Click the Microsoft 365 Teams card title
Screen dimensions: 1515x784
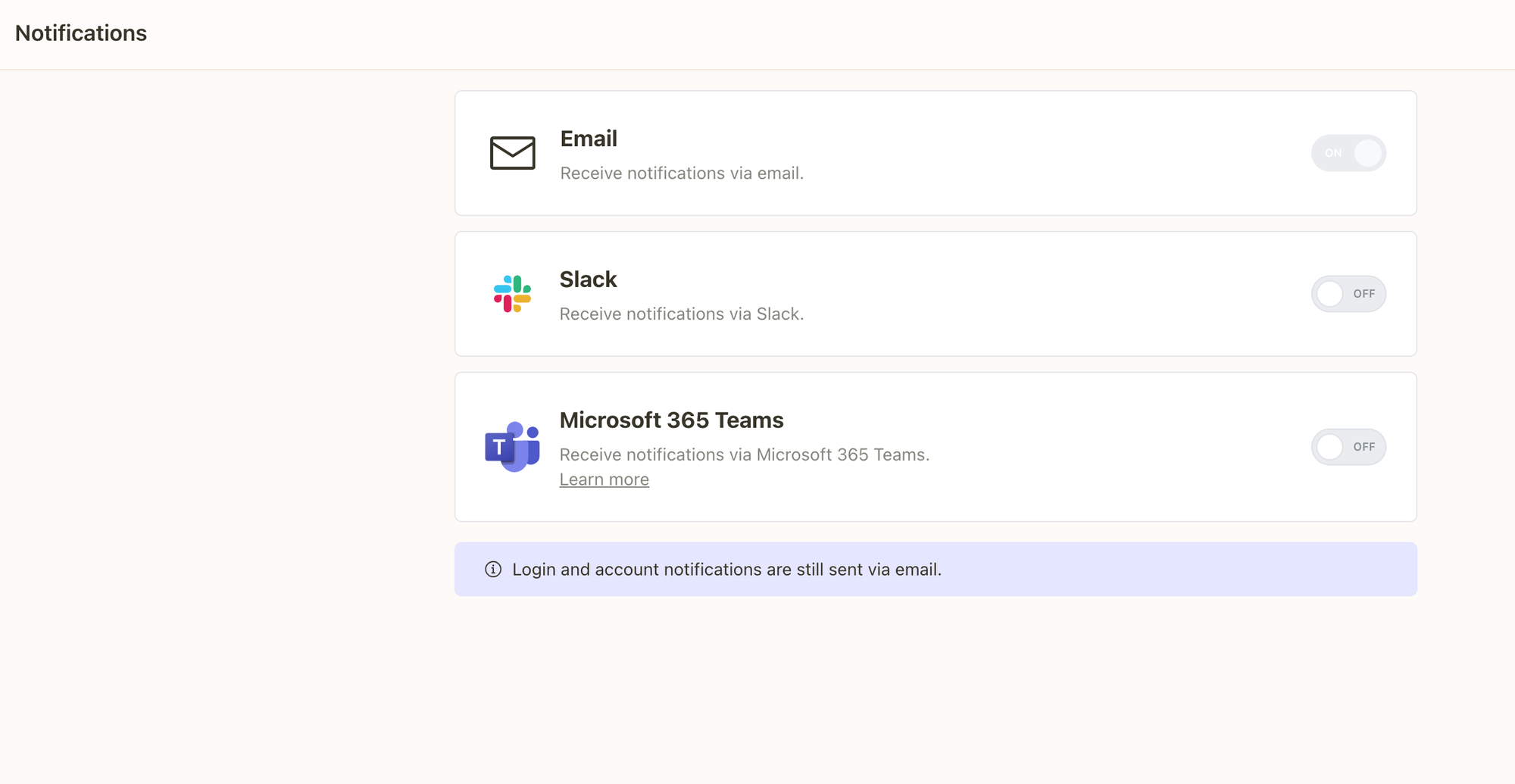tap(671, 420)
